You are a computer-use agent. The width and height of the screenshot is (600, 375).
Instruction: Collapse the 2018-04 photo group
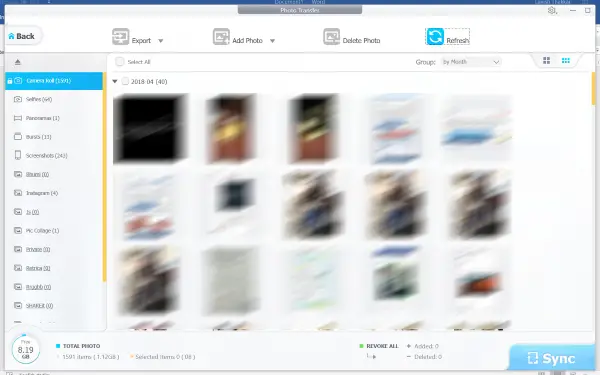pyautogui.click(x=114, y=81)
